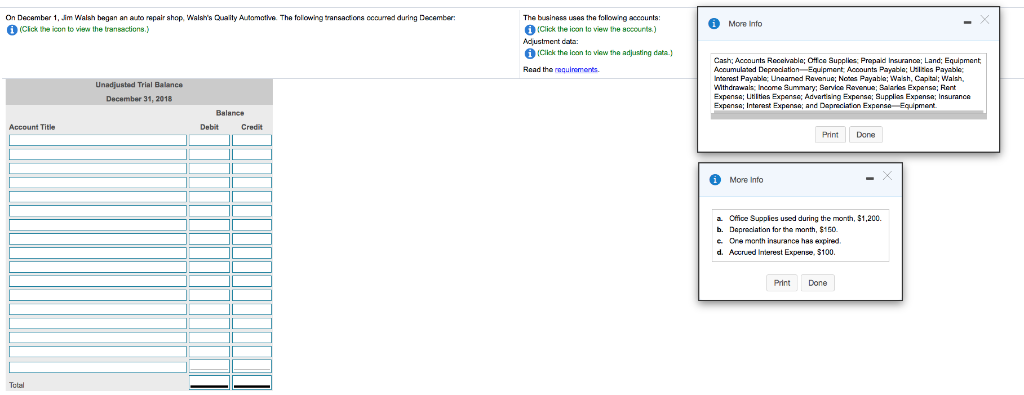The height and width of the screenshot is (395, 1024).
Task: Open the requirements link
Action: click(x=577, y=69)
